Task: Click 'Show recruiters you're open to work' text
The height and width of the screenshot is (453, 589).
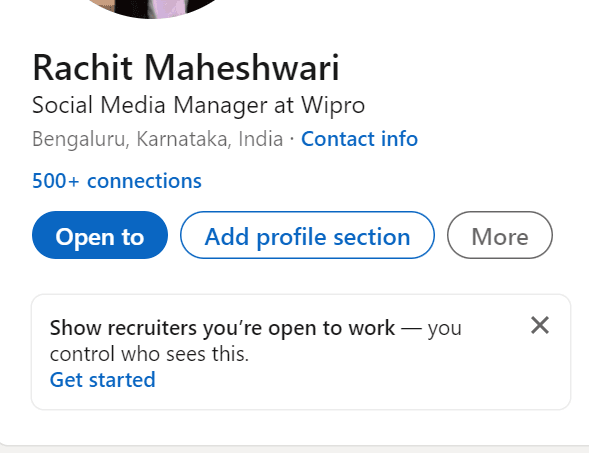Action: (222, 328)
